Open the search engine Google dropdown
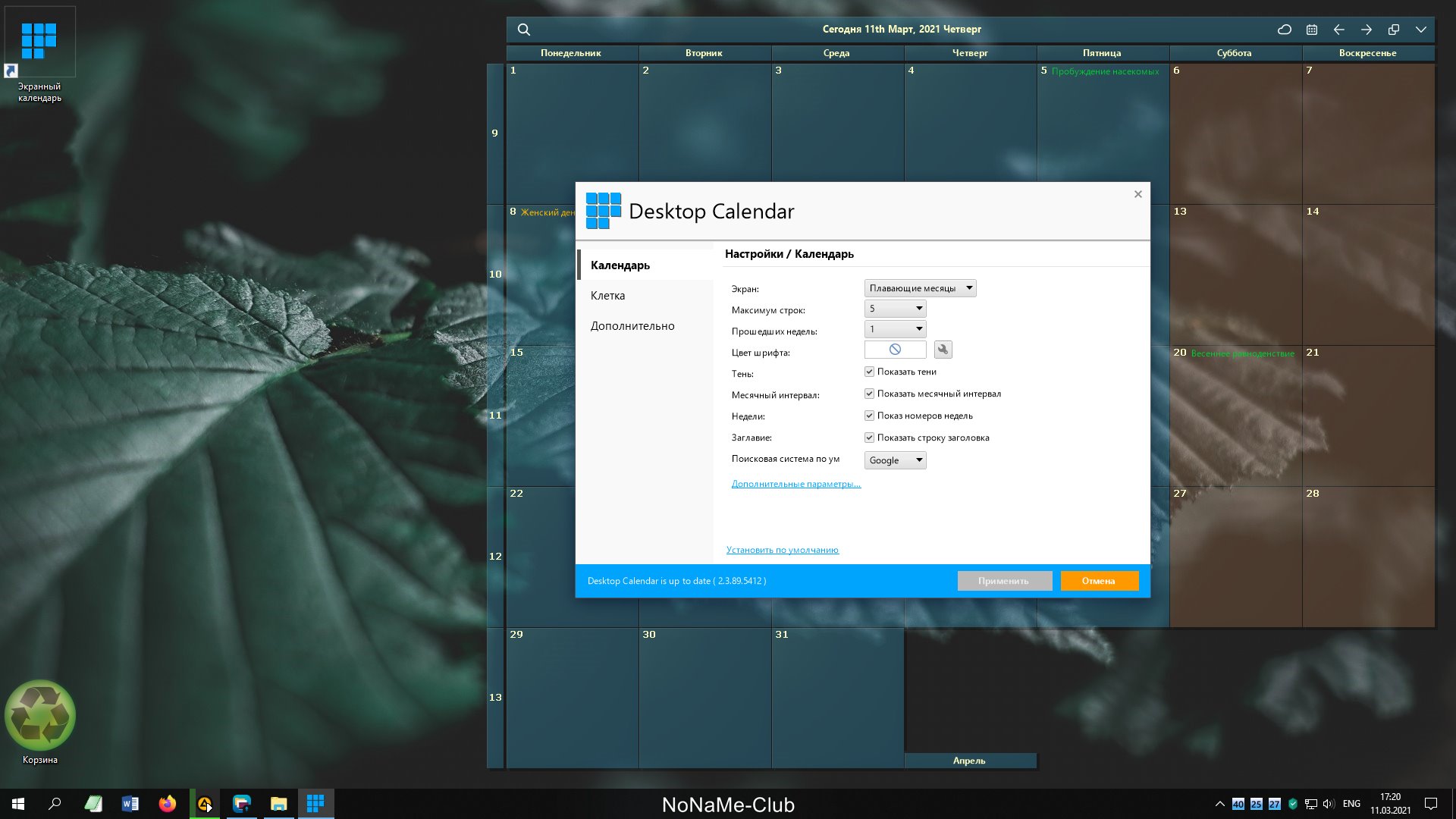1456x819 pixels. 896,460
